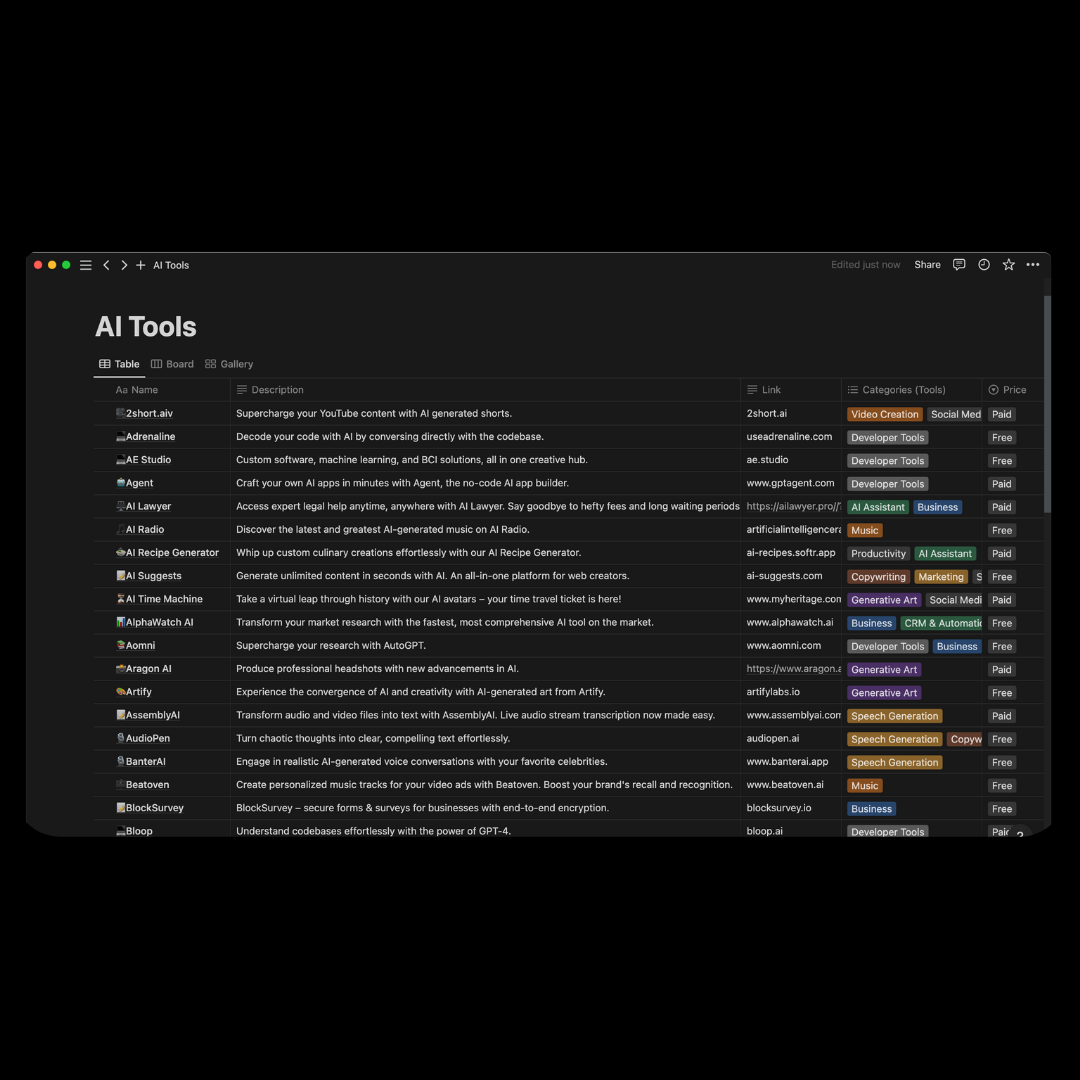
Task: Open the AI Recipe Generator page
Action: [x=172, y=552]
